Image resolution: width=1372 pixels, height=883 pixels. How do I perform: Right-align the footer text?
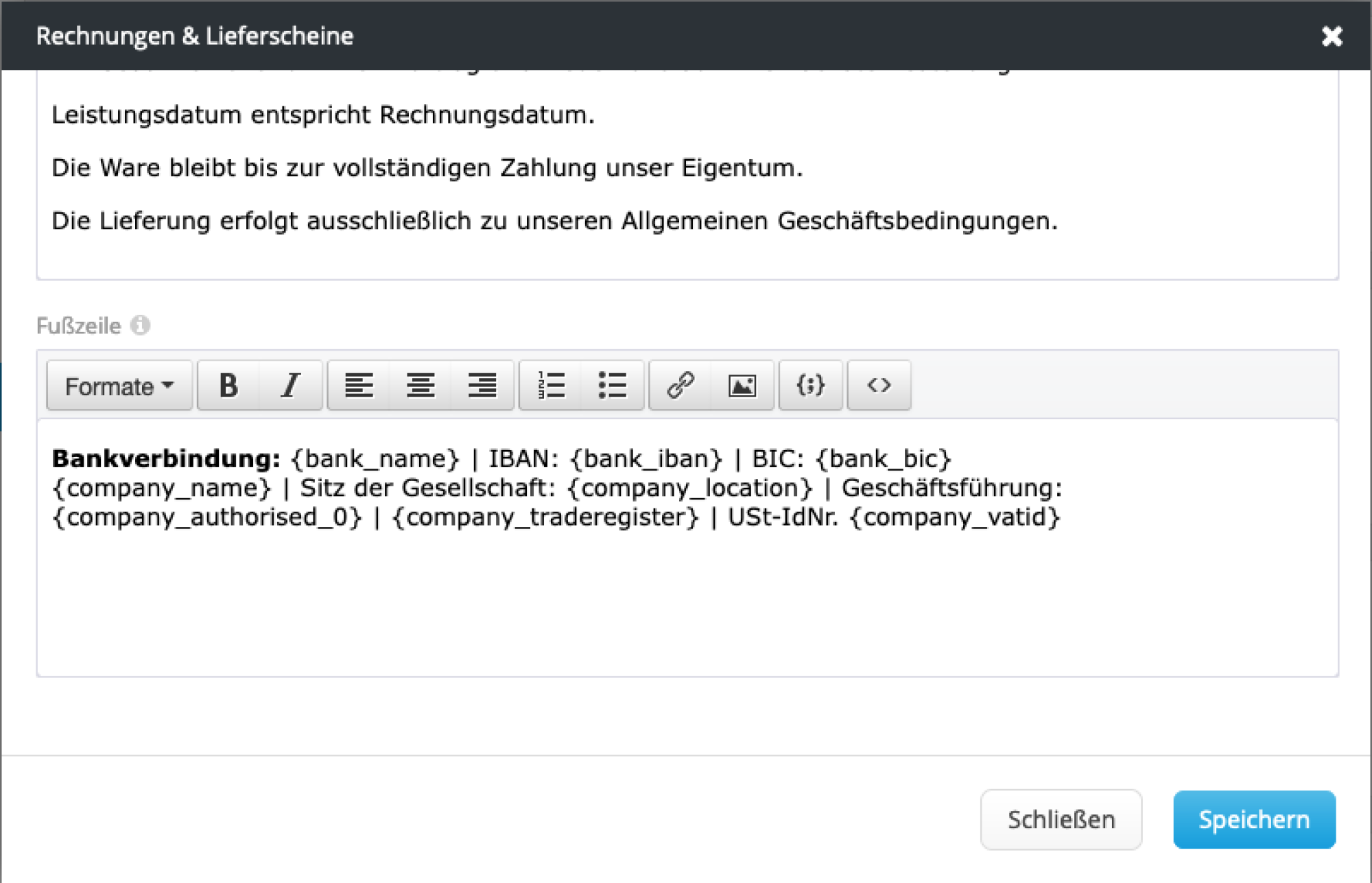(482, 386)
